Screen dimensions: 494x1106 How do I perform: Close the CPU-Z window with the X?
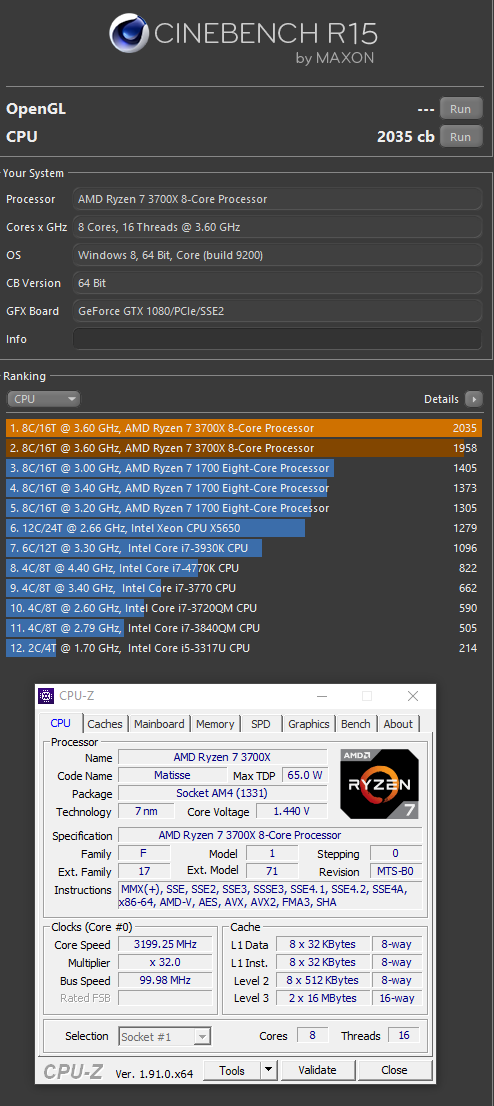click(x=413, y=696)
